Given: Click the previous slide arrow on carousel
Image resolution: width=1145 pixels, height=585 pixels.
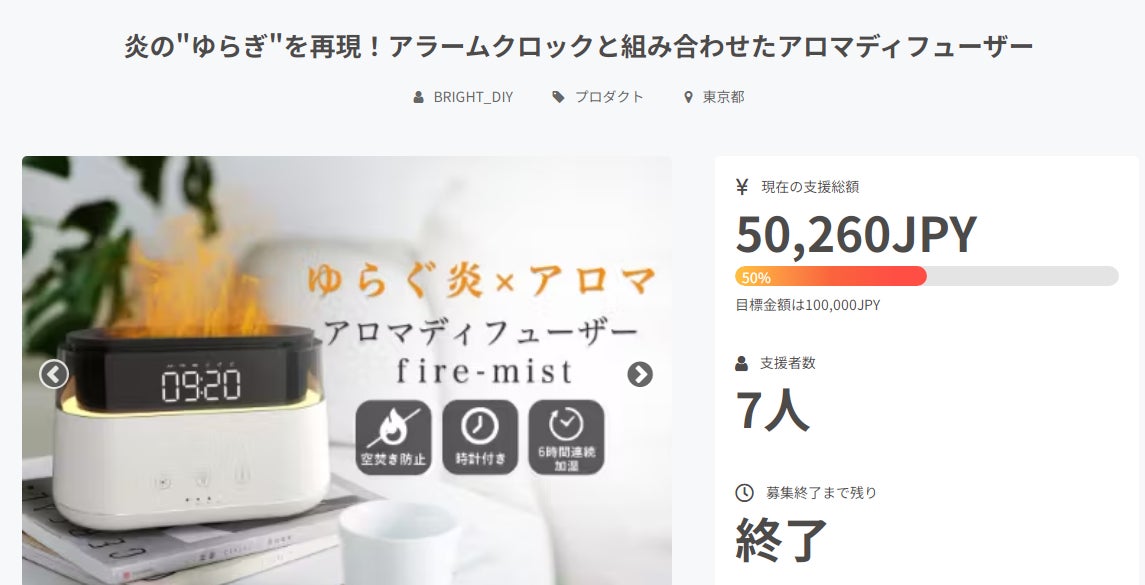Looking at the screenshot, I should click(54, 375).
